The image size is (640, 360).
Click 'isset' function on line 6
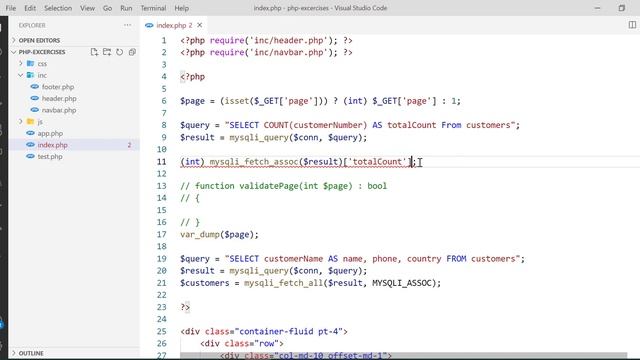click(236, 101)
